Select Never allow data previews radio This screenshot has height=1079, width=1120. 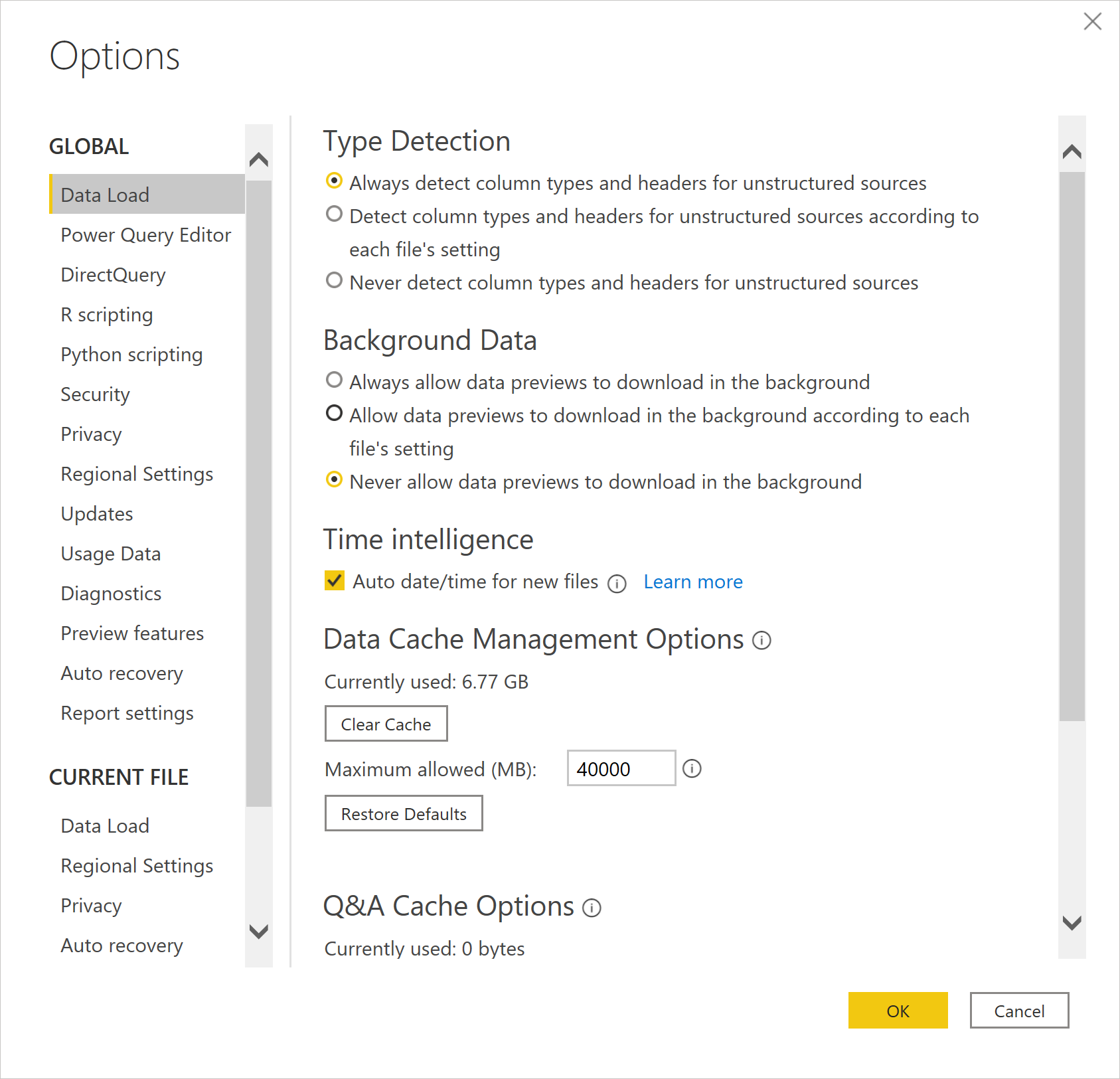pos(335,479)
